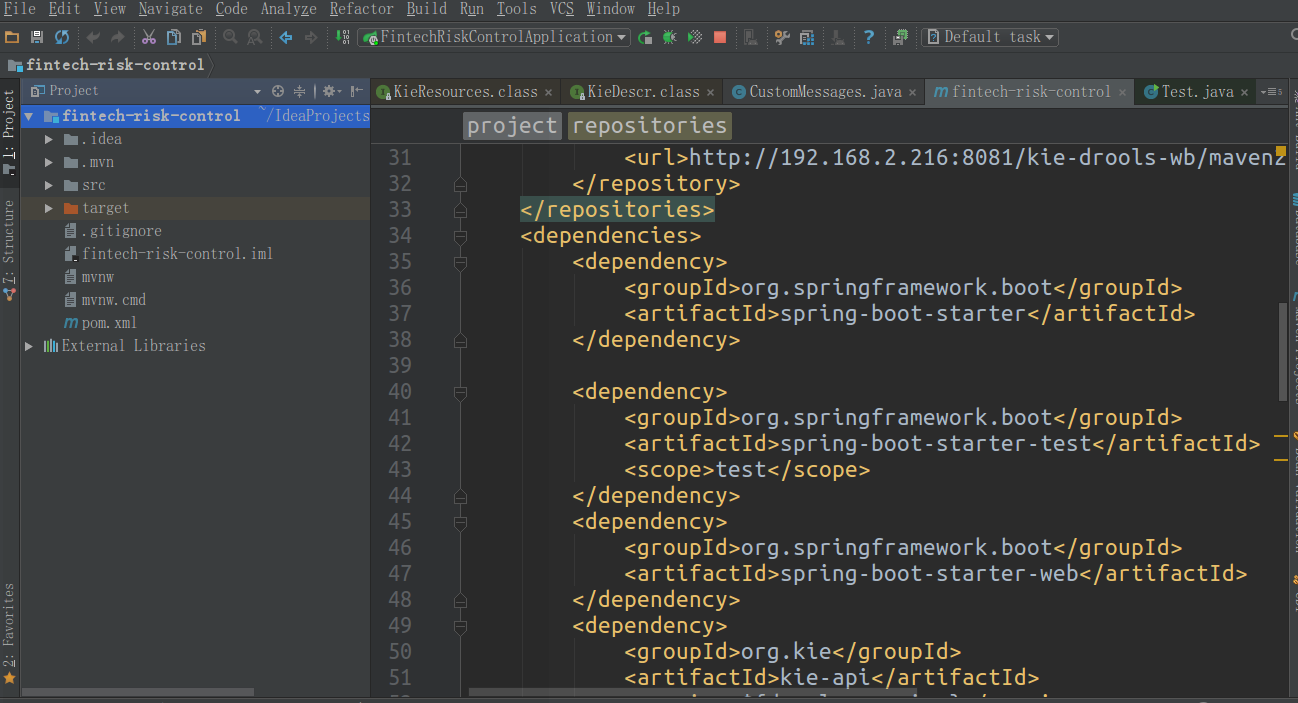The height and width of the screenshot is (703, 1298).
Task: Show the hidden editor tabs list
Action: pos(1271,91)
